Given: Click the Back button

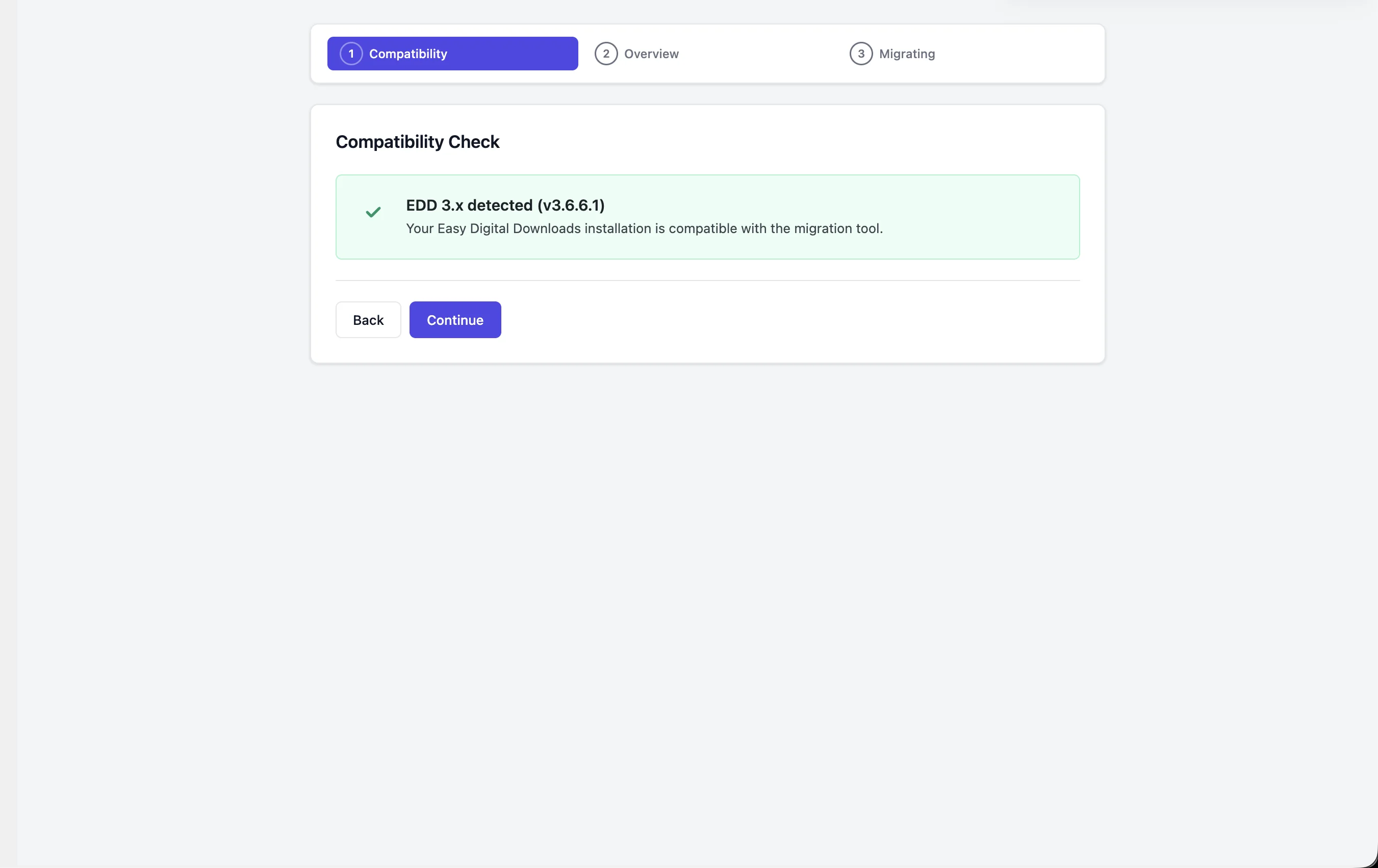Looking at the screenshot, I should point(368,319).
